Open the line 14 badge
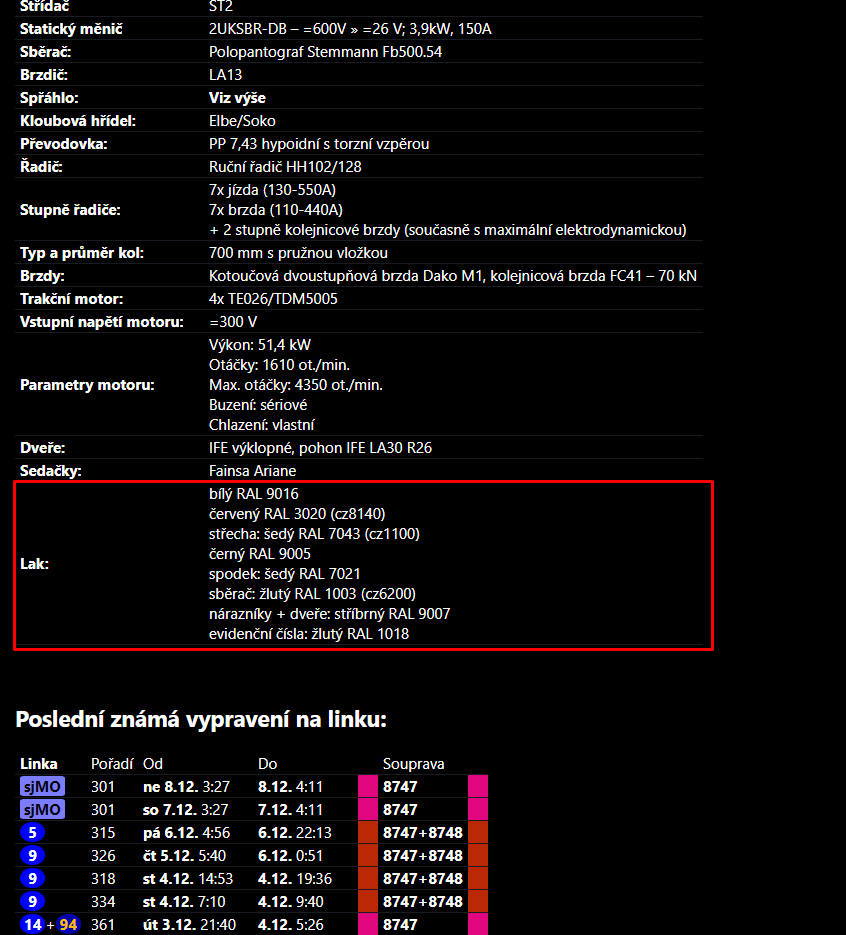The image size is (846, 935). click(x=32, y=925)
